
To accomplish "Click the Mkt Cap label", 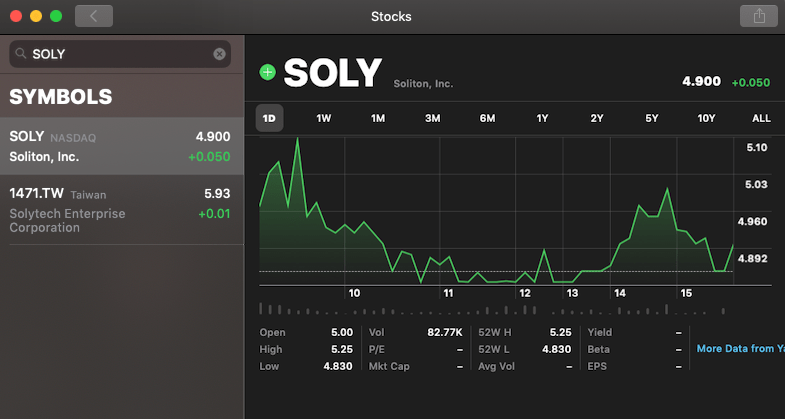I will tap(389, 366).
